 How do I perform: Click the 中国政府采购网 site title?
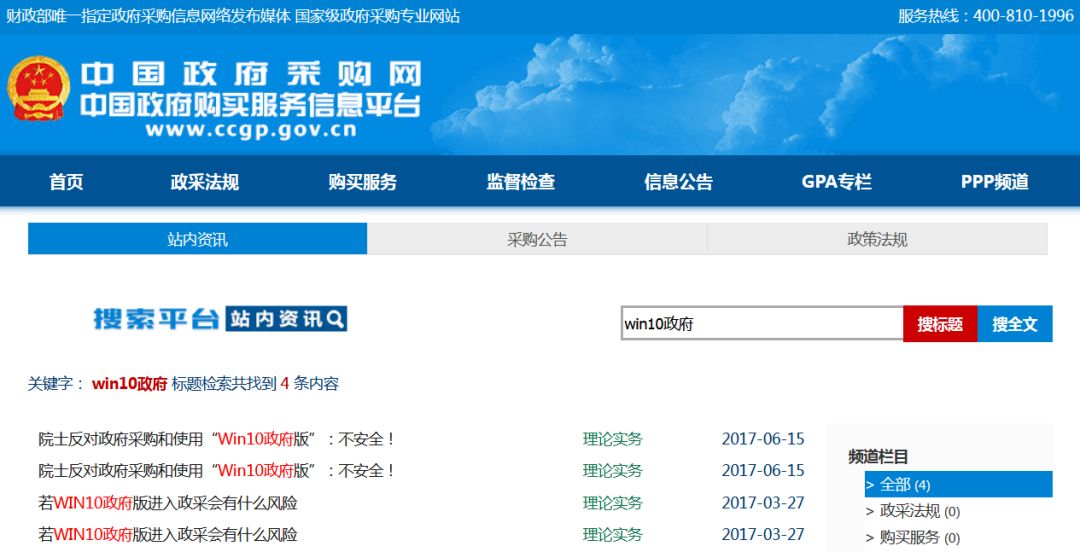coord(251,74)
